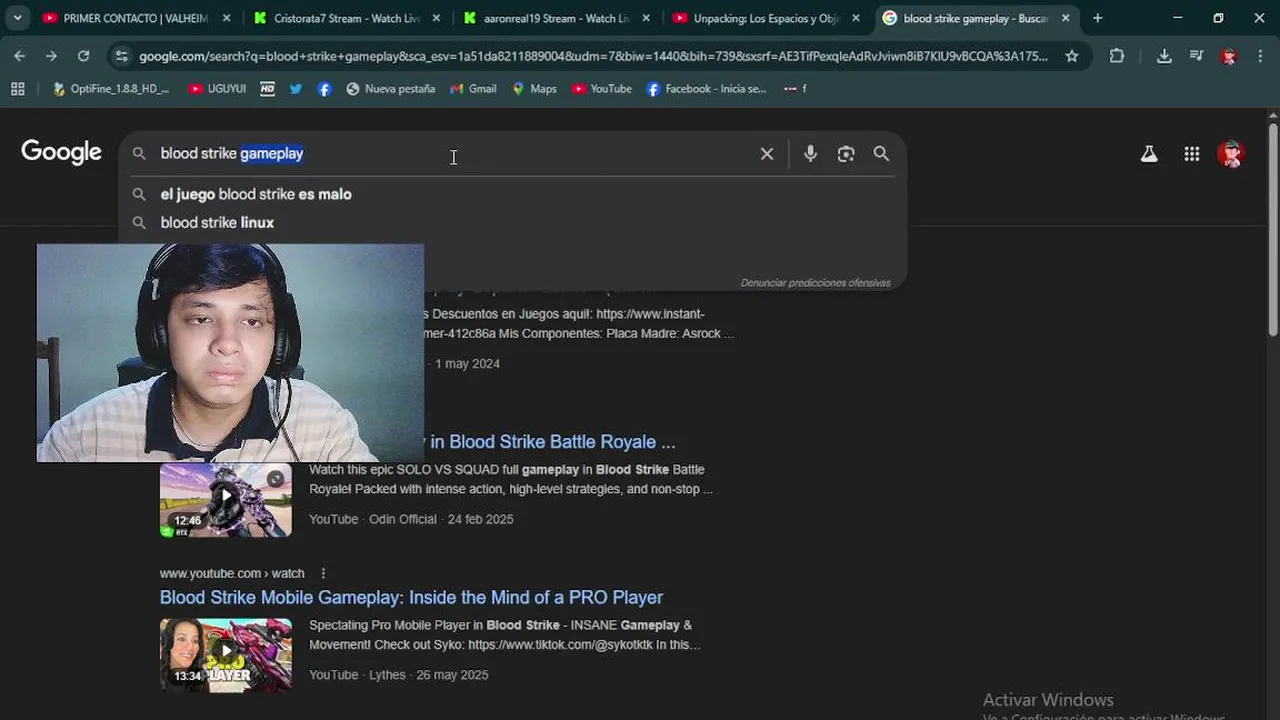Open a new browser tab
The width and height of the screenshot is (1280, 720).
[1098, 18]
